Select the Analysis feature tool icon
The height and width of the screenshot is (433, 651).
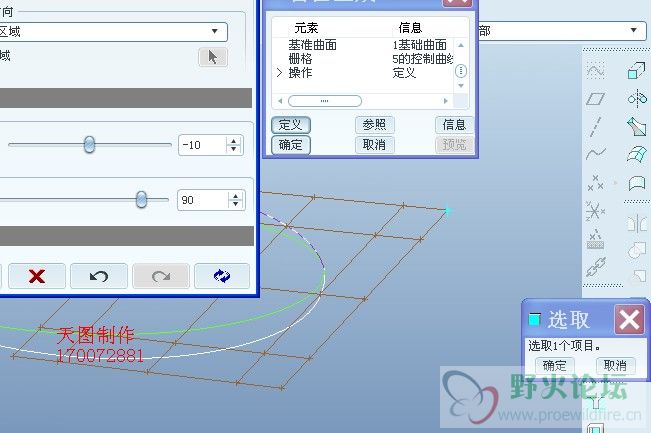click(x=595, y=239)
